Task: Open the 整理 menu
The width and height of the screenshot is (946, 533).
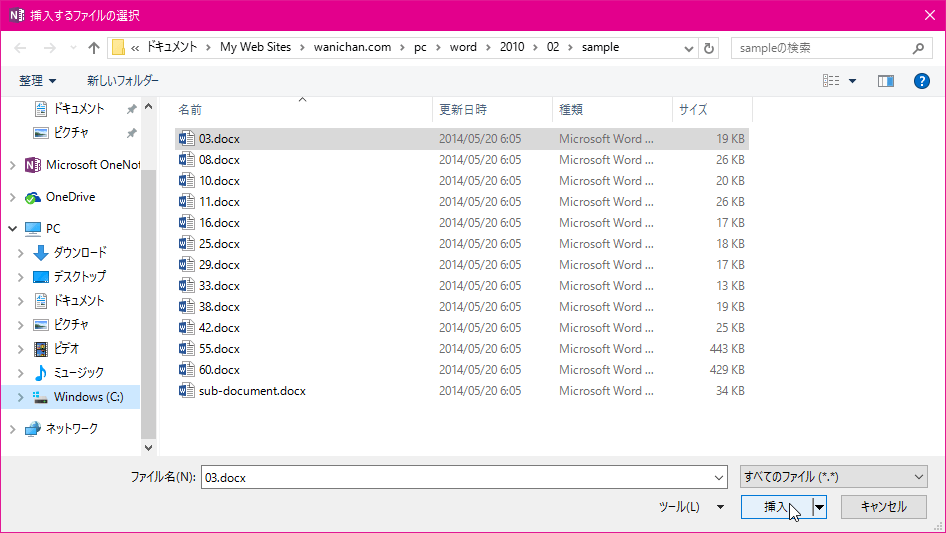Action: 37,80
